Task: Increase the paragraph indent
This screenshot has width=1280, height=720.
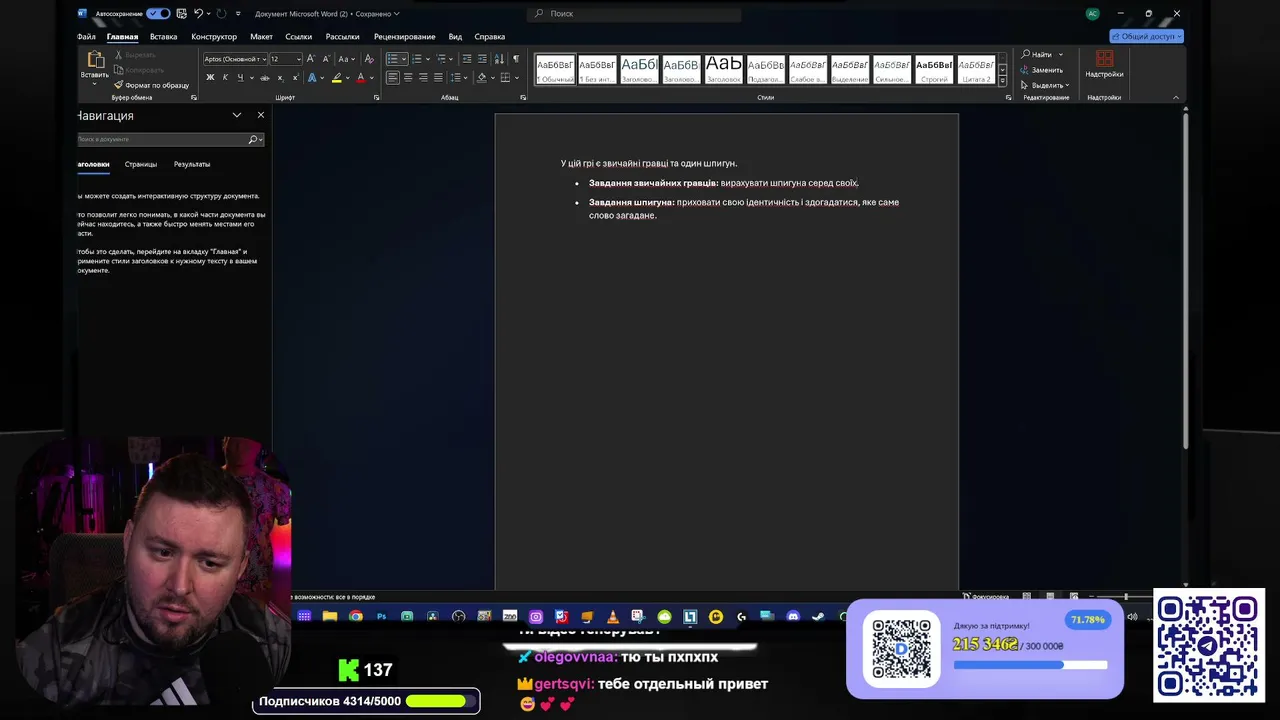Action: [482, 59]
